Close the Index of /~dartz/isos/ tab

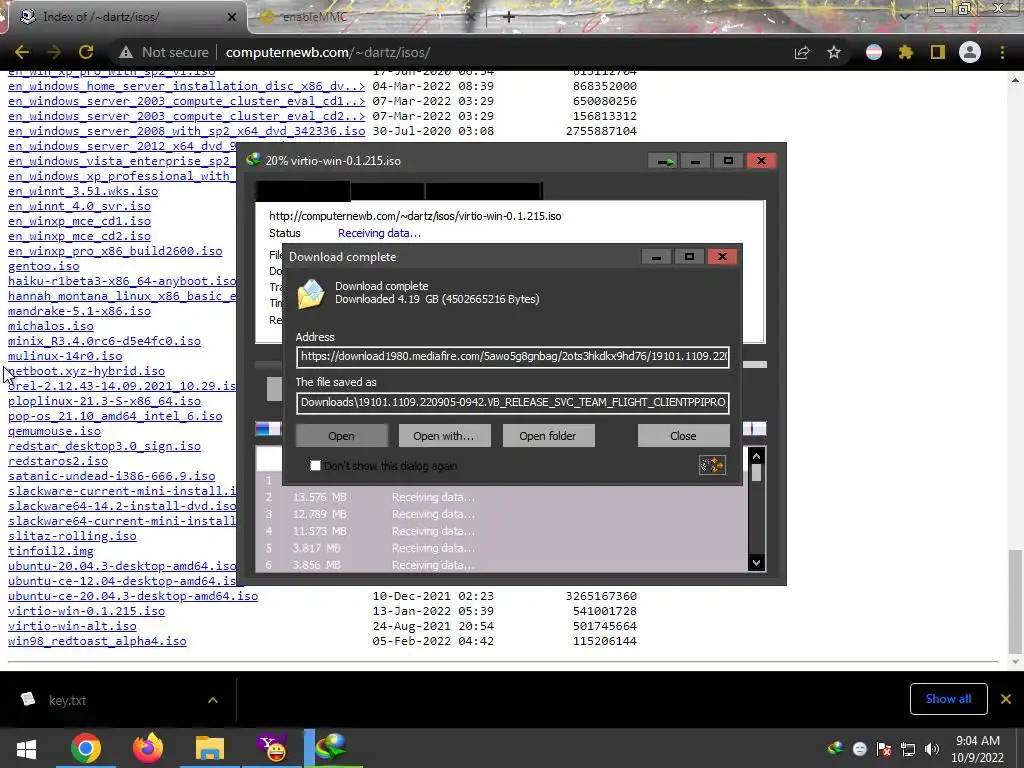pos(232,17)
